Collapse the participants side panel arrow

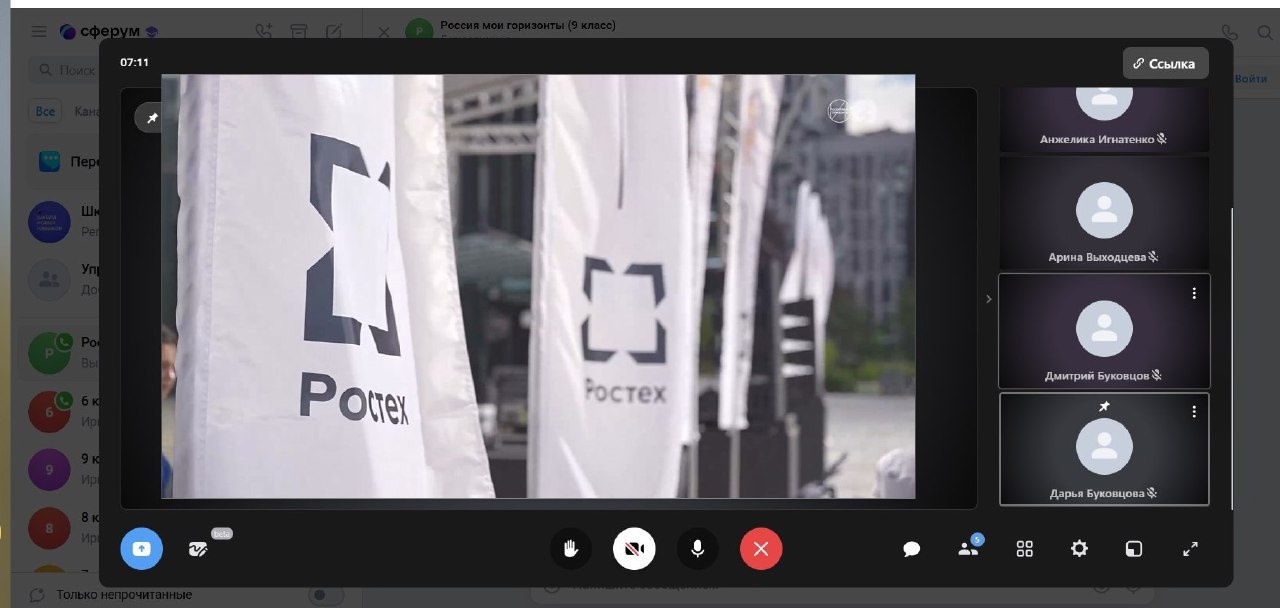click(989, 299)
